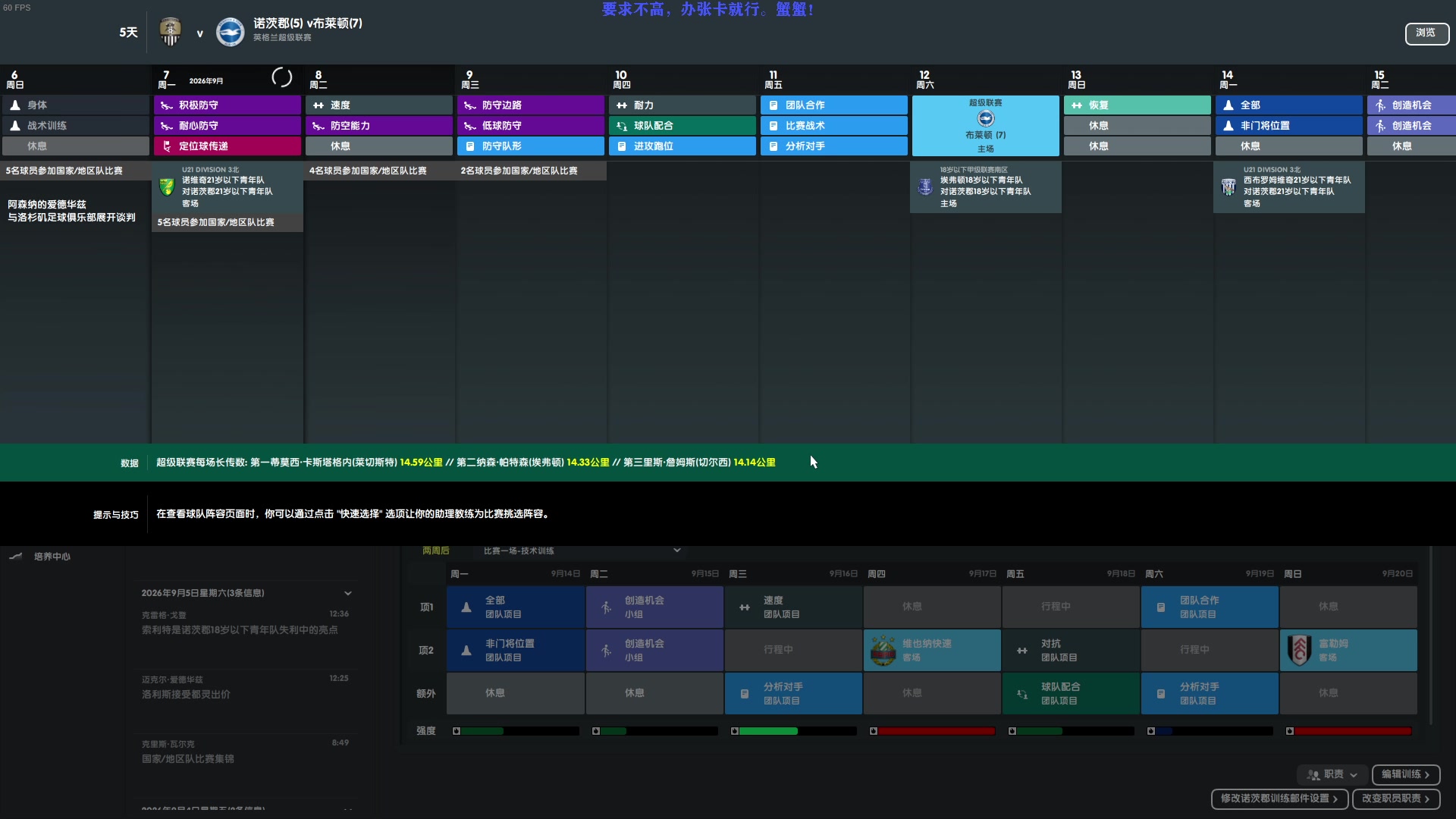Click the Brighton club badge in header
The height and width of the screenshot is (819, 1456).
pos(230,32)
